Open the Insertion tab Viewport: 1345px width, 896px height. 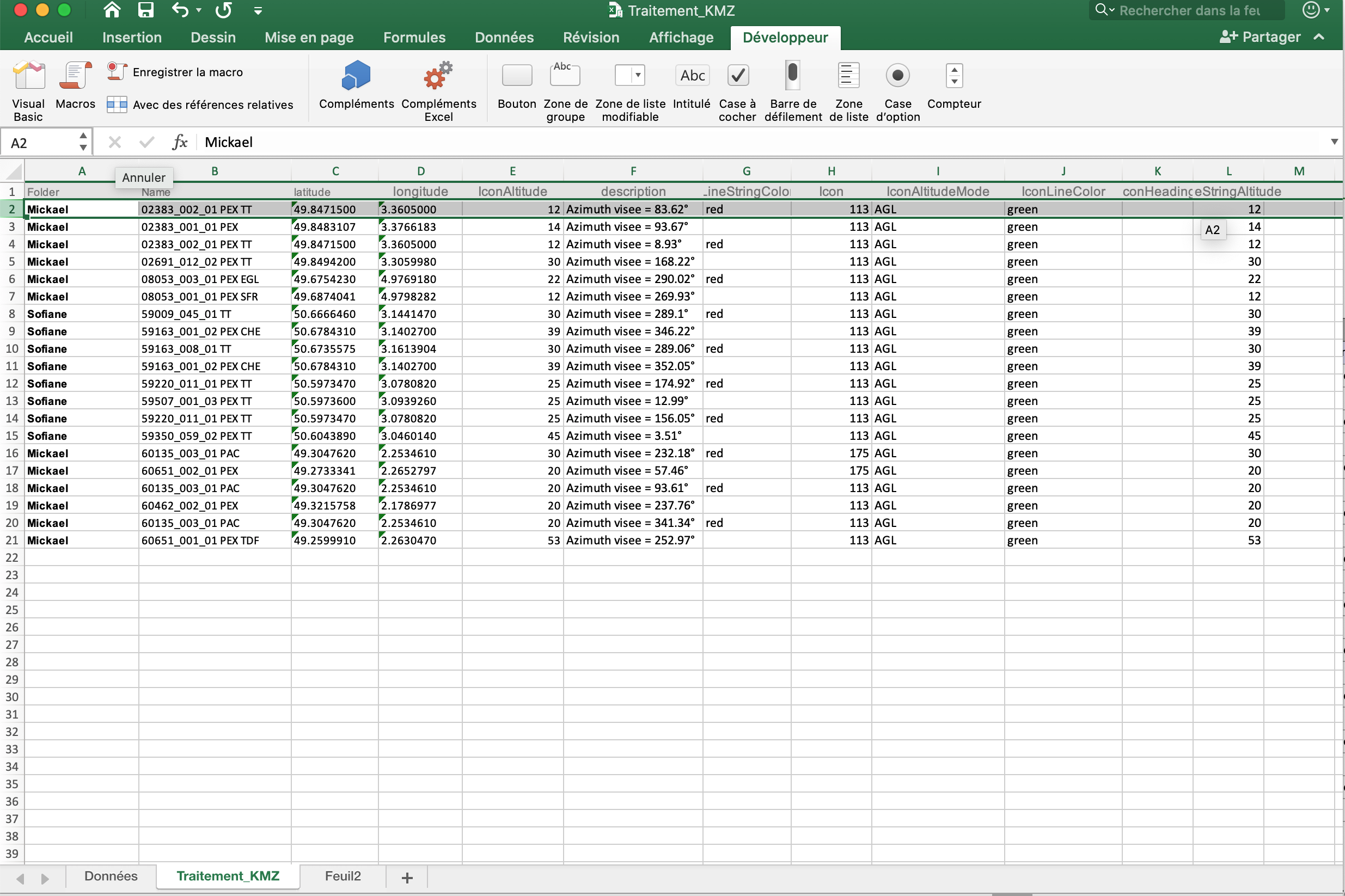(x=132, y=38)
